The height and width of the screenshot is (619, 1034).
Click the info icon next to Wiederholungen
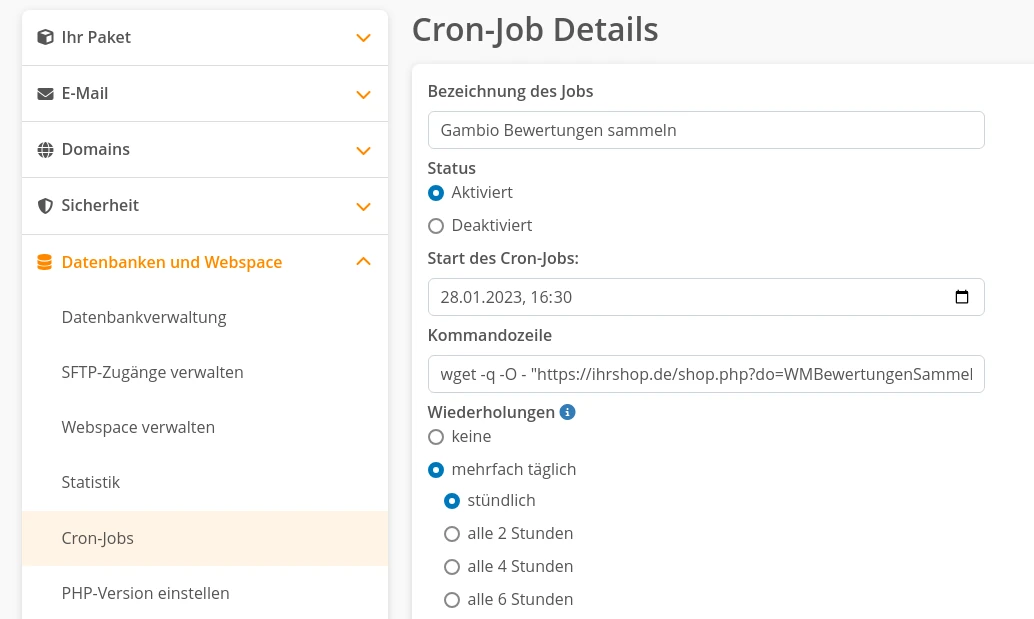[567, 412]
